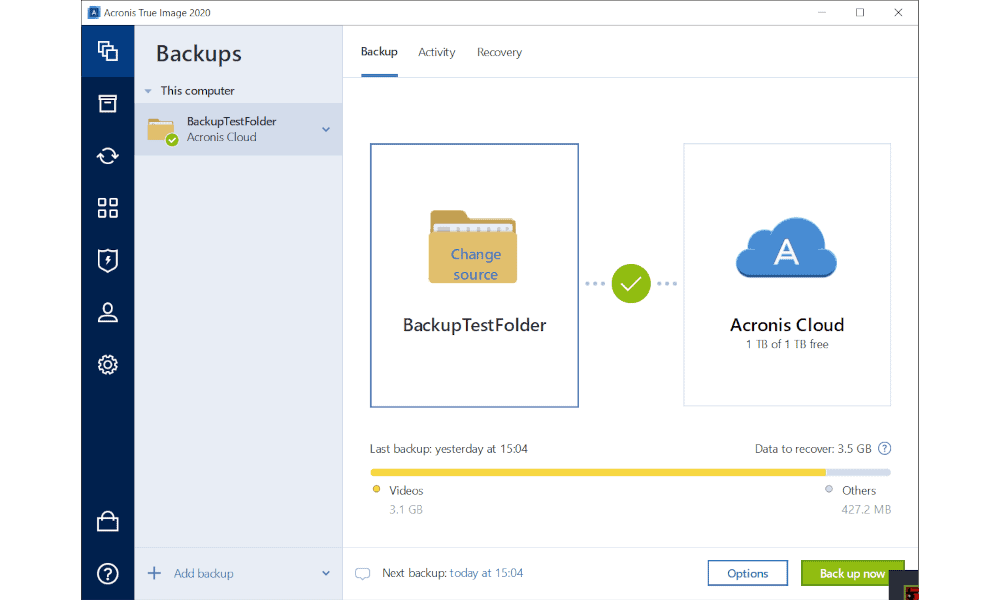
Task: Open the Acronis store bag icon
Action: tap(108, 521)
